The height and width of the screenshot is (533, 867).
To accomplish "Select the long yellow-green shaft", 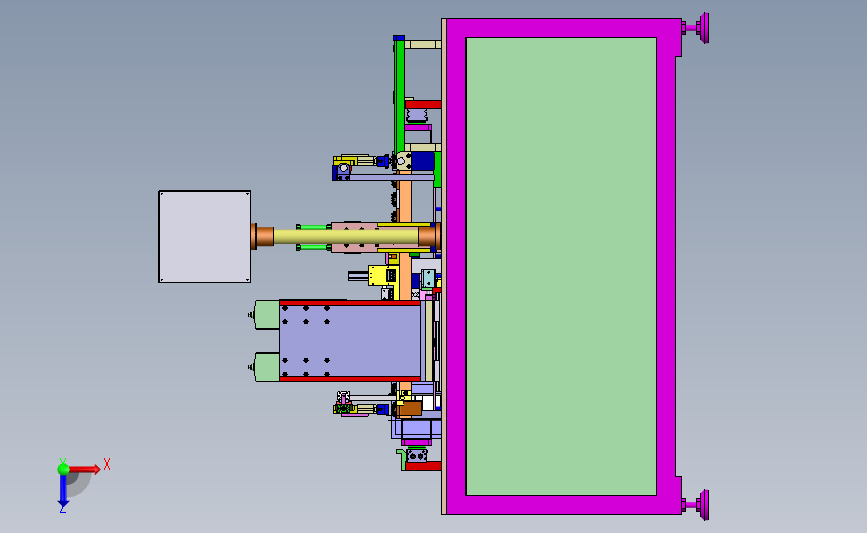I will pos(346,237).
